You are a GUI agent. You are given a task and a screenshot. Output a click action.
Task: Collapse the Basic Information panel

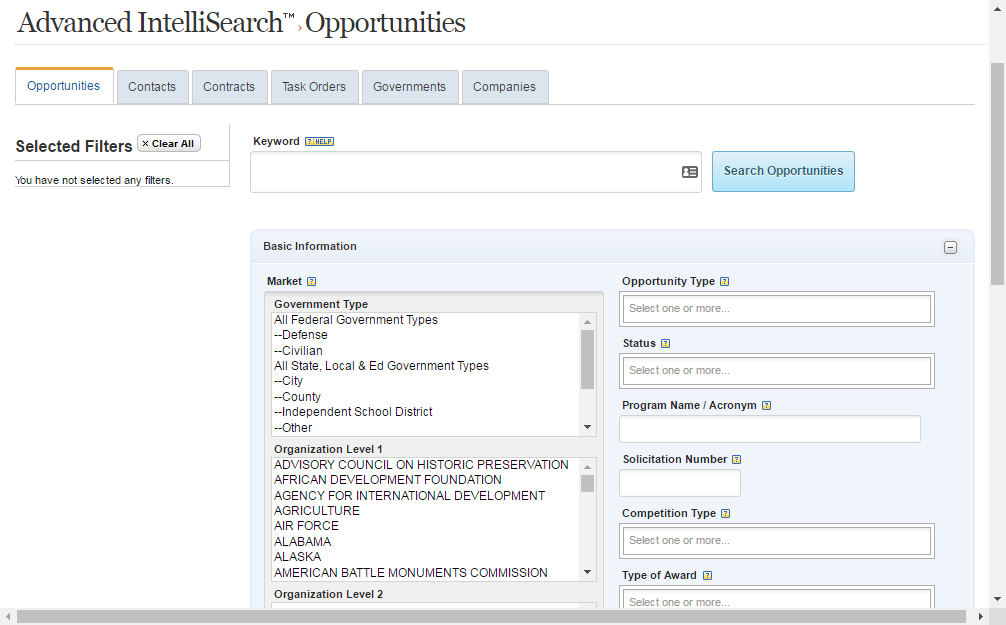click(x=950, y=246)
